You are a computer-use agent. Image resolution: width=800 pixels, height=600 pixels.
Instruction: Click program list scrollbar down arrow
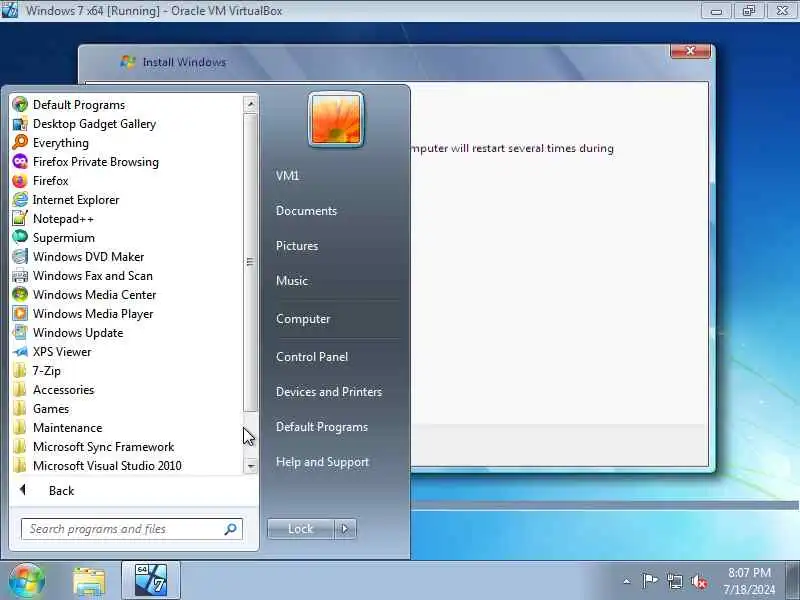coord(250,466)
